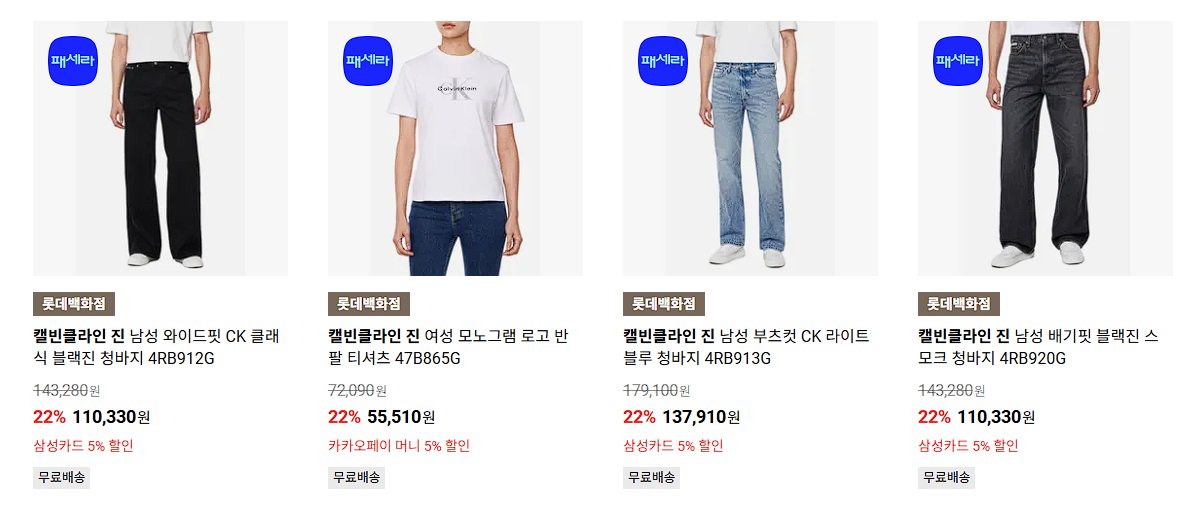Screen dimensions: 1179x507
Task: Open the light blue bootcut jeans image
Action: click(x=750, y=148)
